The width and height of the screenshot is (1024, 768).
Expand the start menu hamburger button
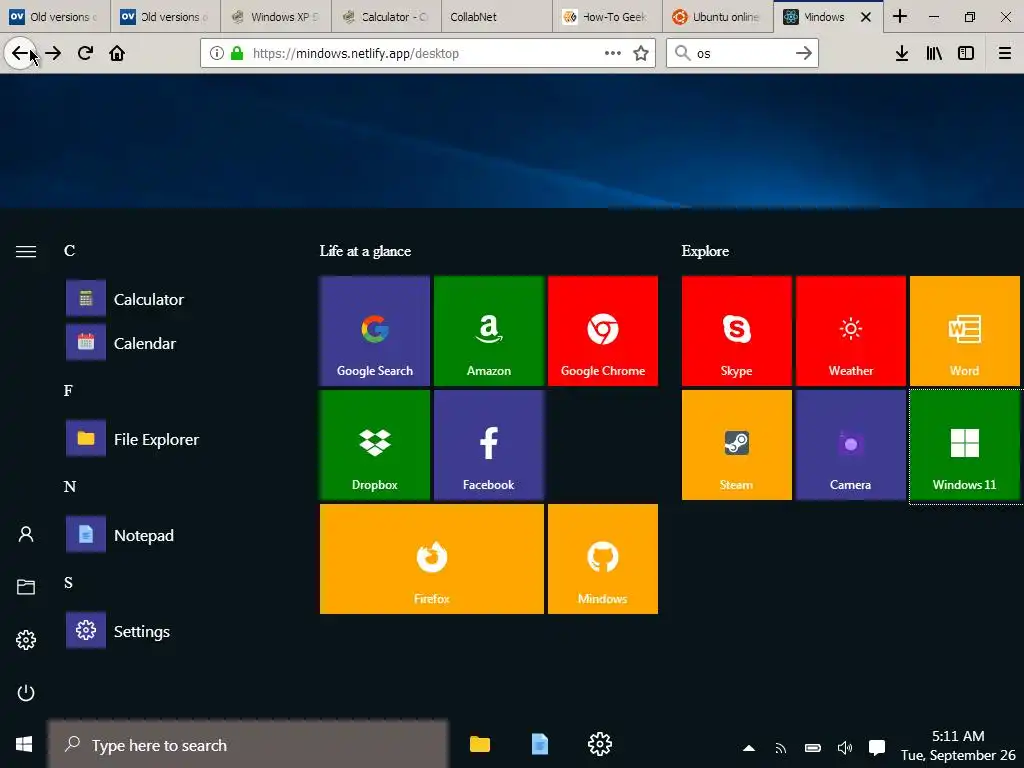tap(26, 251)
